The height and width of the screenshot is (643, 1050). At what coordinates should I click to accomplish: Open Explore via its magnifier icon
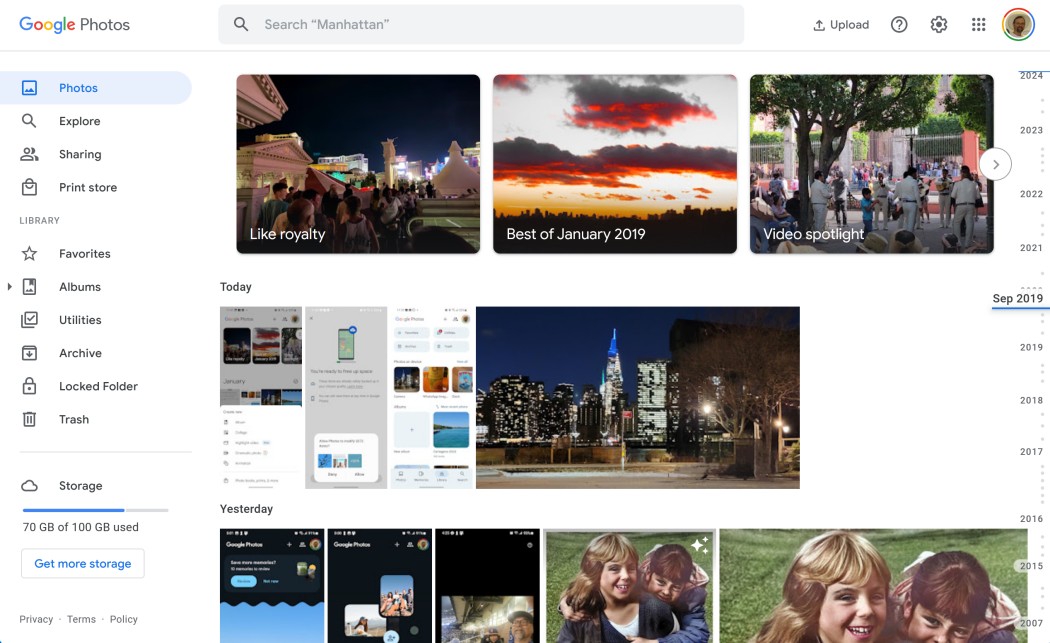(x=29, y=121)
